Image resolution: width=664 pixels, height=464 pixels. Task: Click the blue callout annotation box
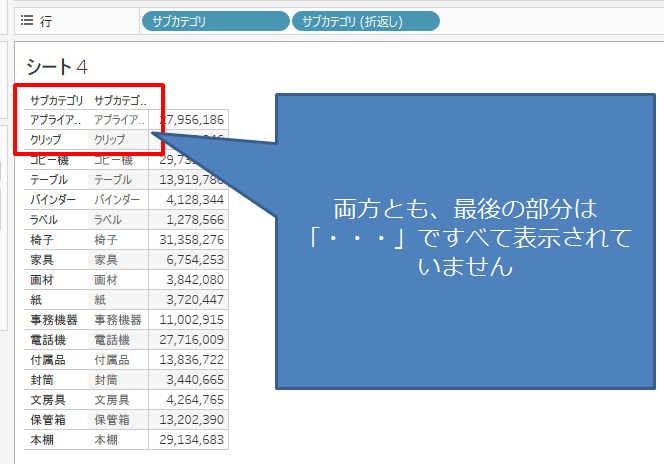pos(470,240)
